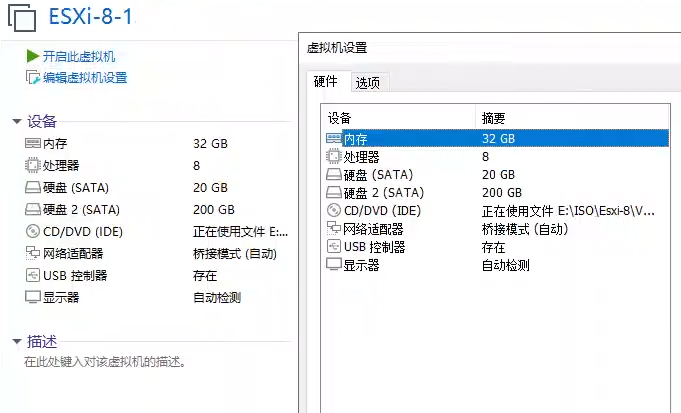Click the 硬盘 (SATA) icon in the left panel

pos(33,188)
